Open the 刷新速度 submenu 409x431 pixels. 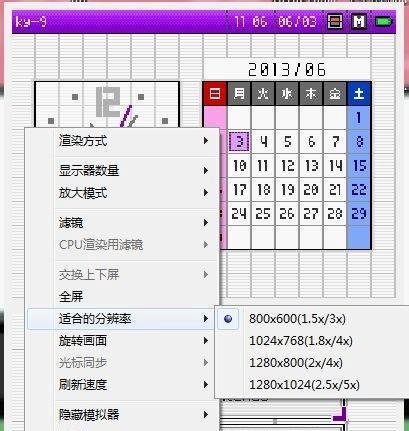(x=123, y=385)
